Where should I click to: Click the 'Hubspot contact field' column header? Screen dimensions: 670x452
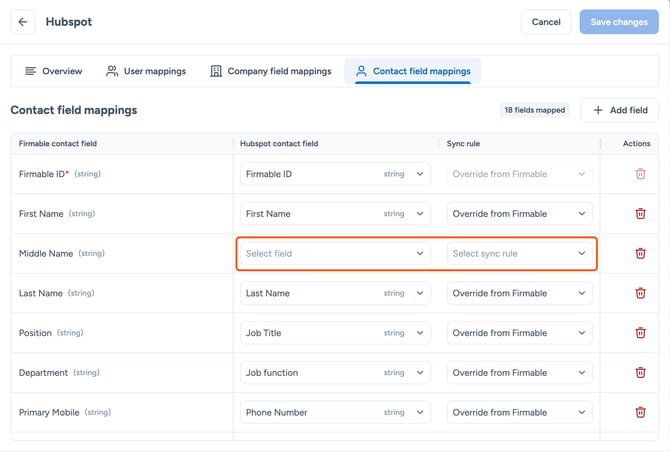coord(279,144)
